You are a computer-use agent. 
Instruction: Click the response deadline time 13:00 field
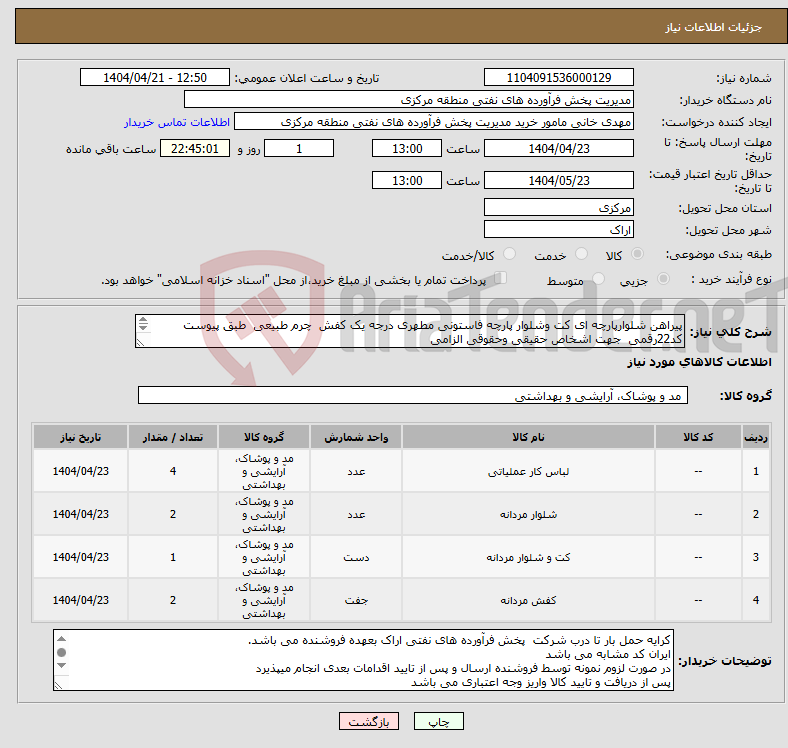pos(407,149)
